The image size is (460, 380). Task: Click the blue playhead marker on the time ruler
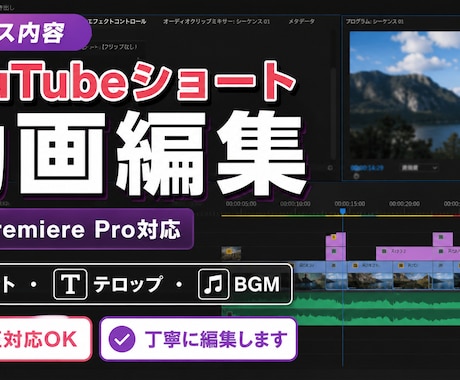(x=342, y=211)
